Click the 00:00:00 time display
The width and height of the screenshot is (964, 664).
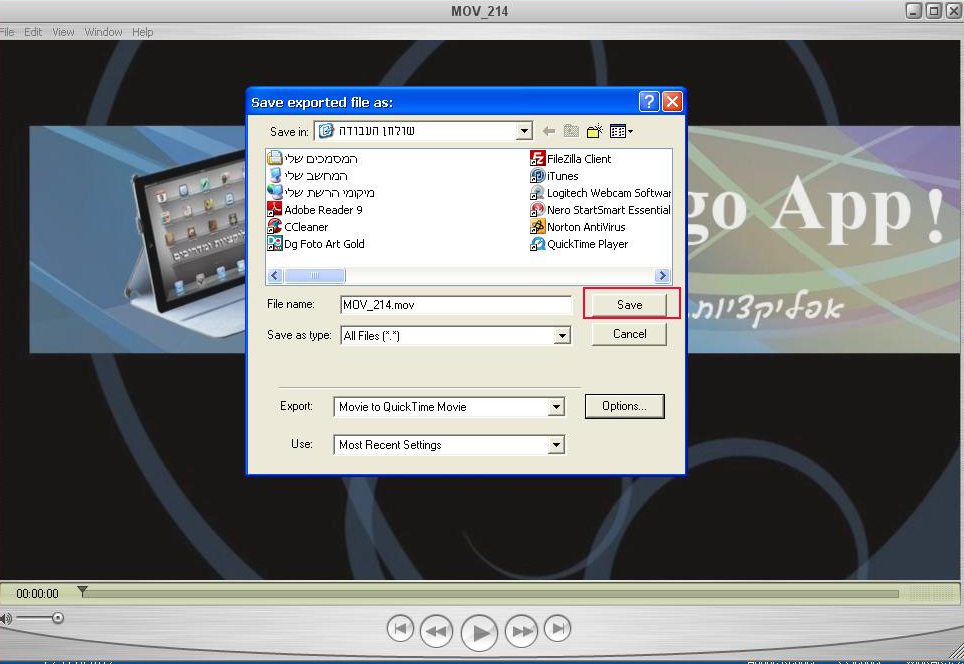tap(38, 594)
